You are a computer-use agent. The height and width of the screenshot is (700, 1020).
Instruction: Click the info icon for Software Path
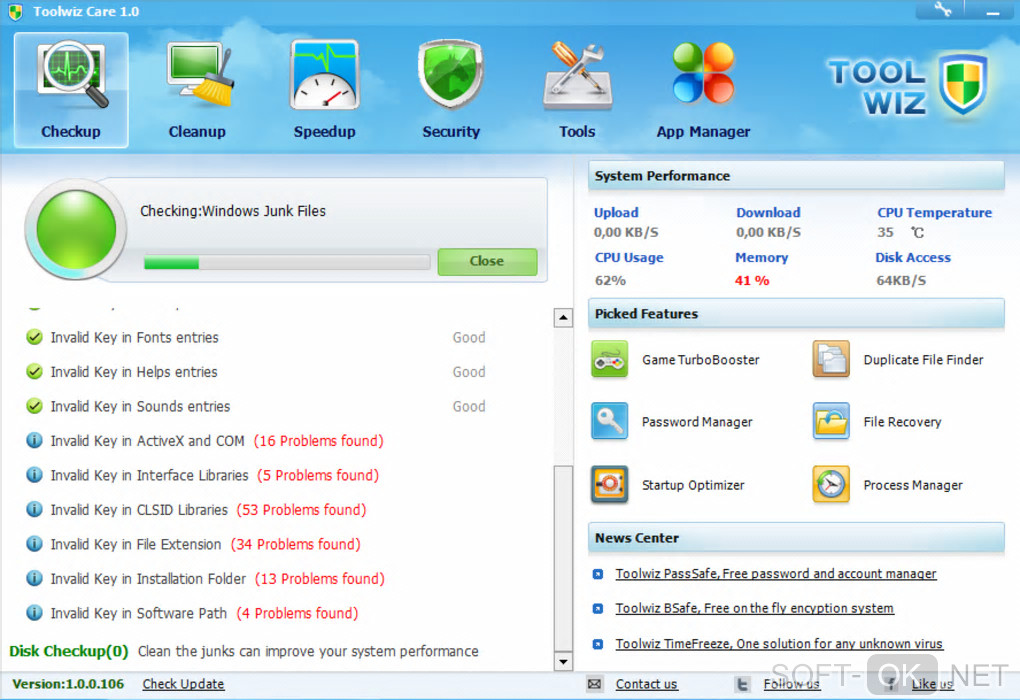click(34, 613)
